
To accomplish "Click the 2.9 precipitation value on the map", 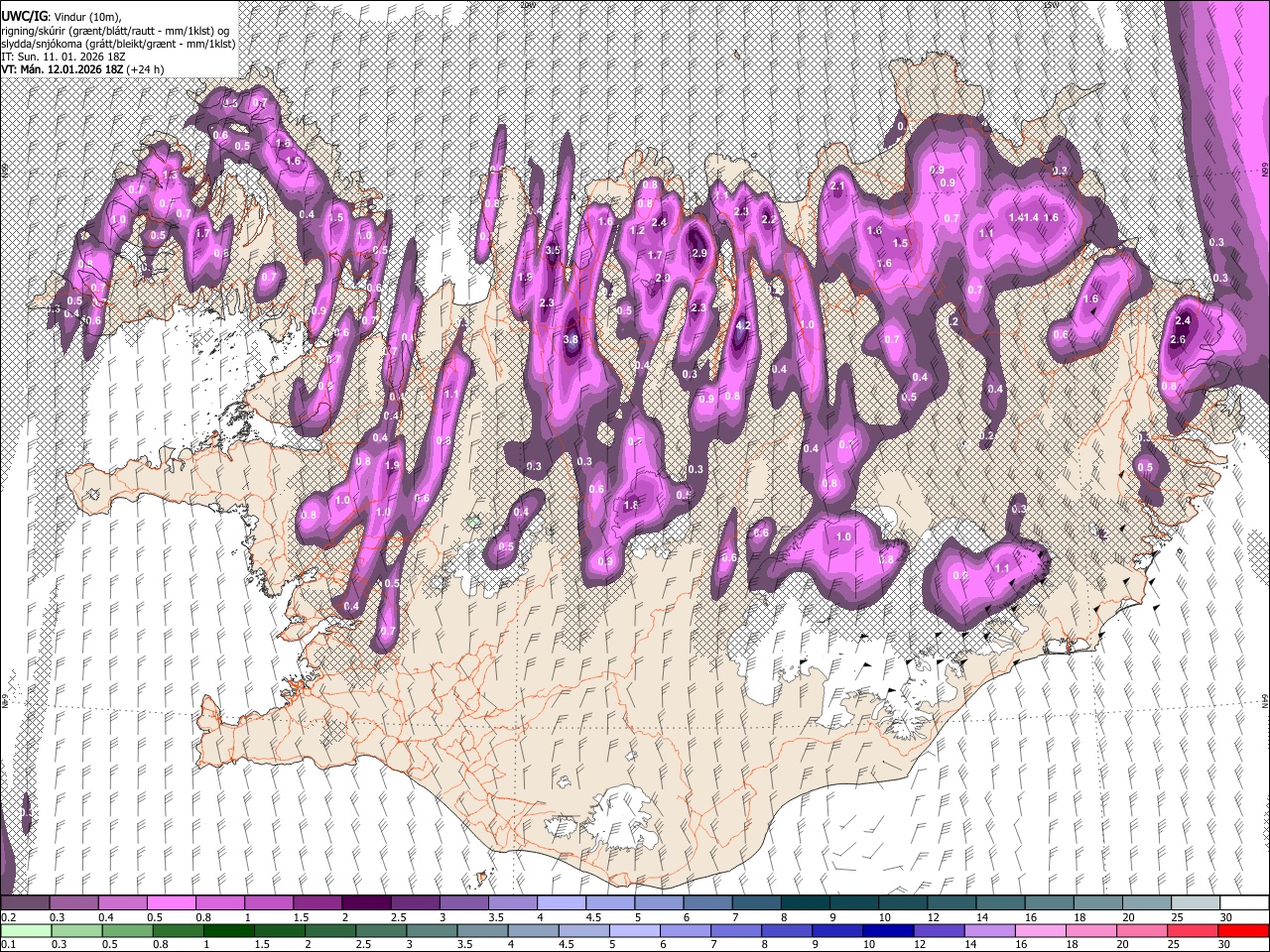I will coord(698,254).
